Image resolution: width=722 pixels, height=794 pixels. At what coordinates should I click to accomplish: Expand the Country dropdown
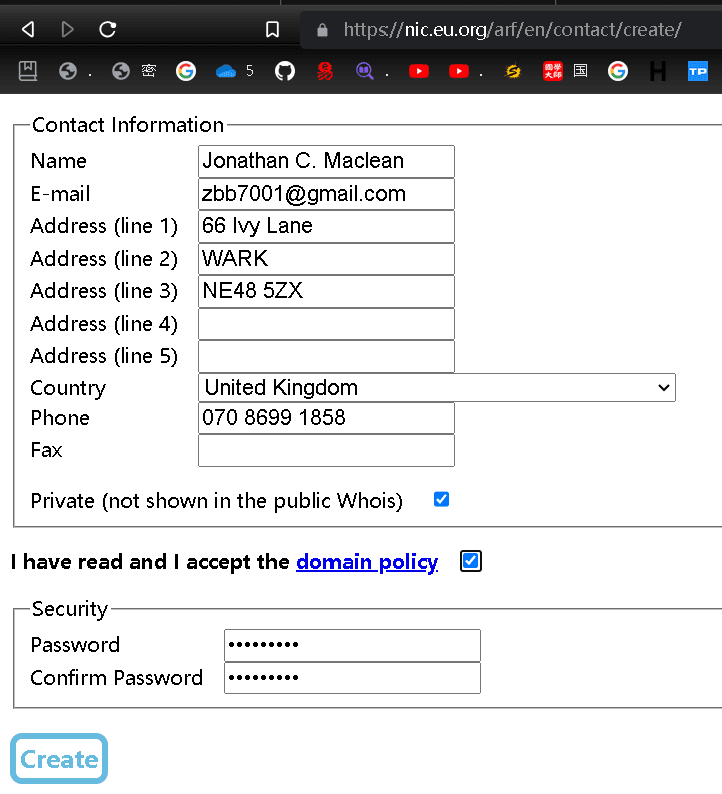click(x=437, y=387)
